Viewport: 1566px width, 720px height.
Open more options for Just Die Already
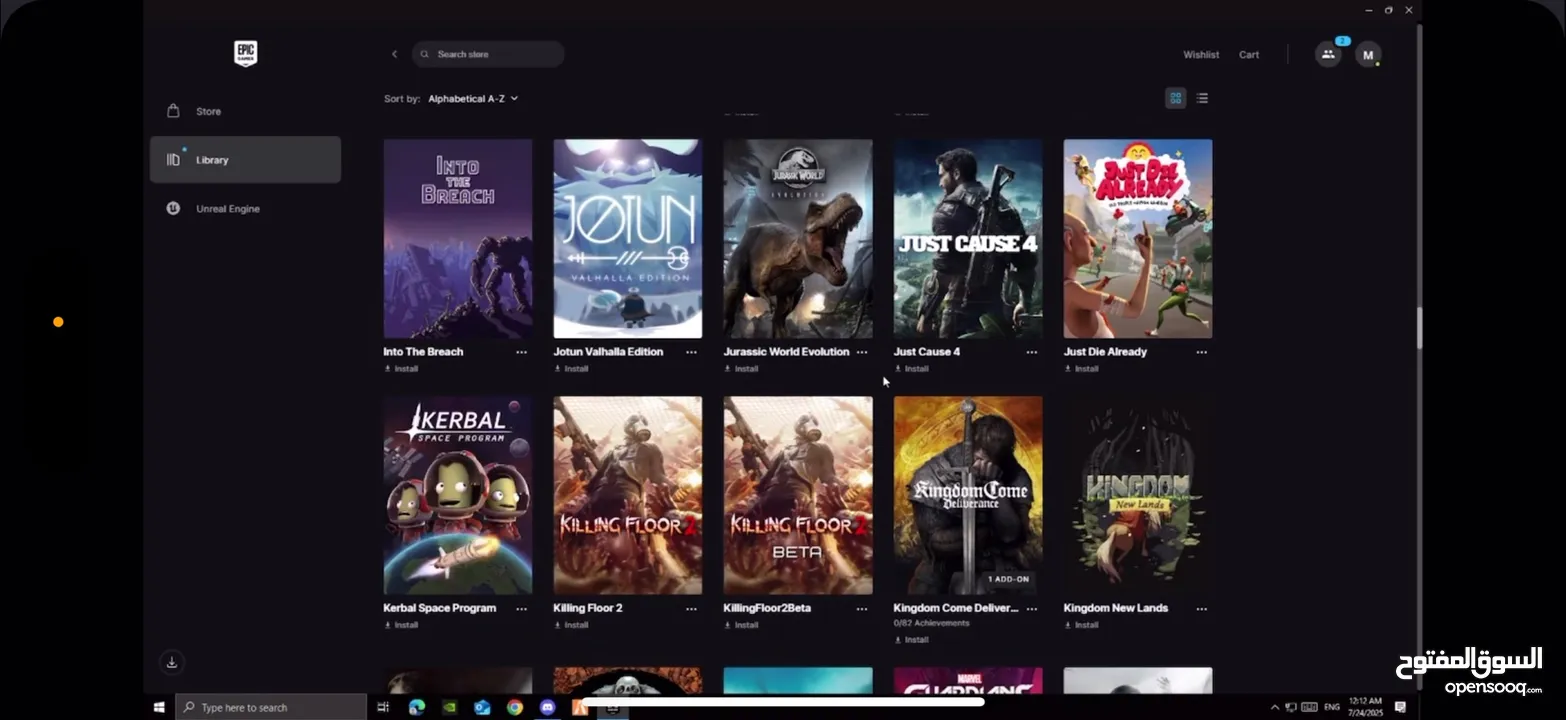(x=1202, y=352)
